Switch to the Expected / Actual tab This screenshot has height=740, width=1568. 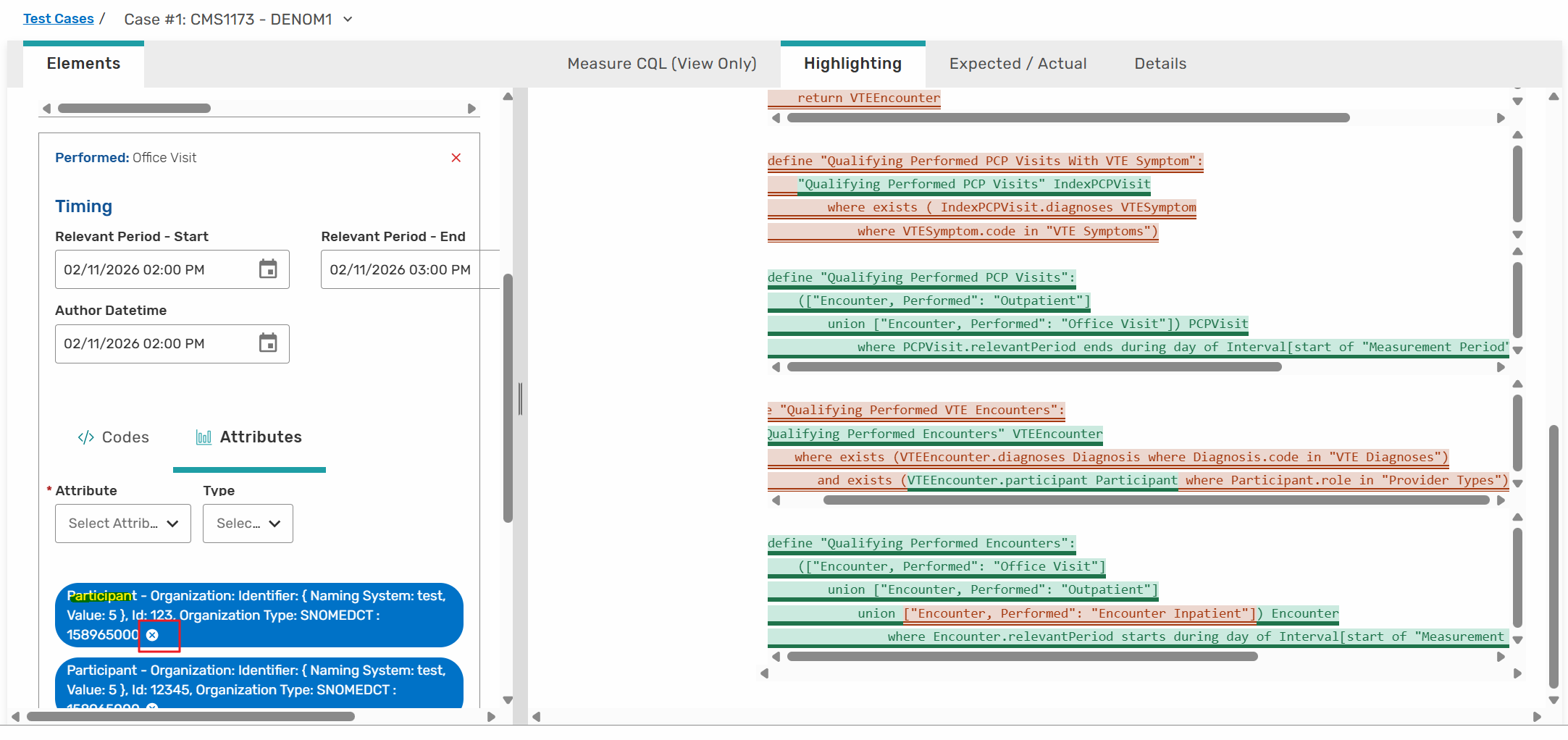1018,64
